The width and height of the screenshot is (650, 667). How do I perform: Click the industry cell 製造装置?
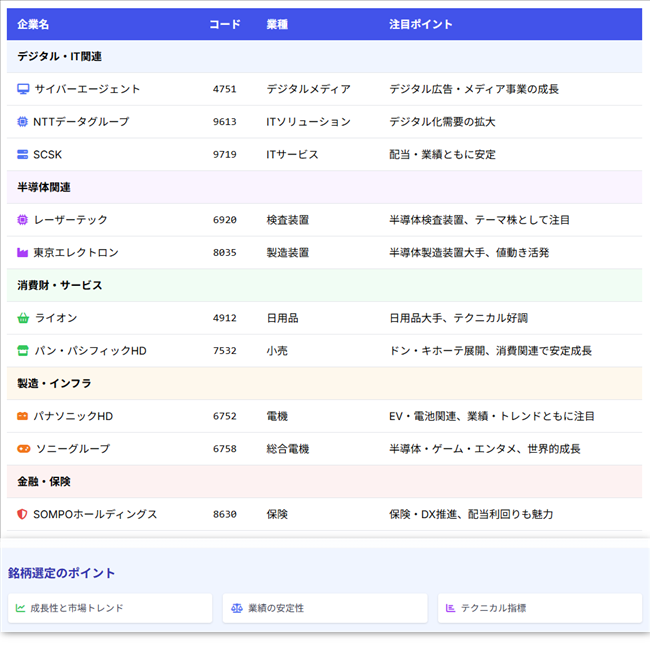288,253
